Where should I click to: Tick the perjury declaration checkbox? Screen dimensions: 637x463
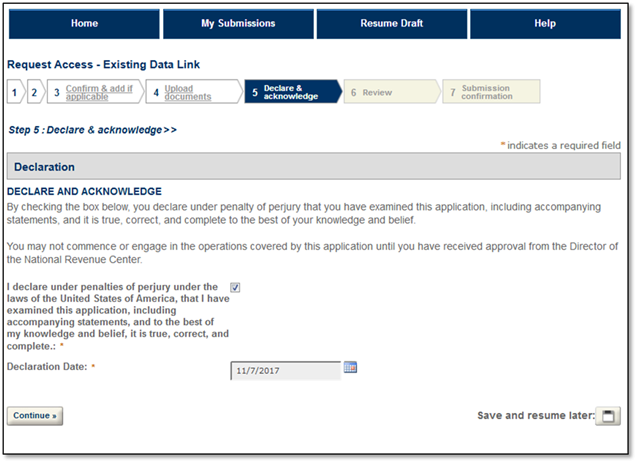coord(235,288)
